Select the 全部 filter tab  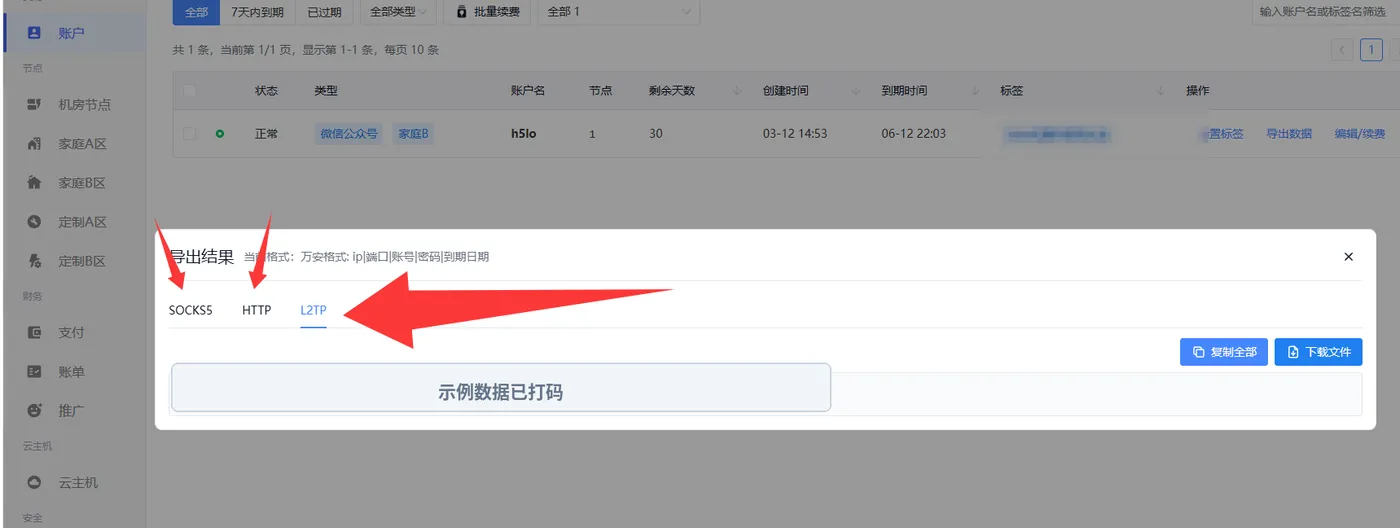tap(197, 12)
